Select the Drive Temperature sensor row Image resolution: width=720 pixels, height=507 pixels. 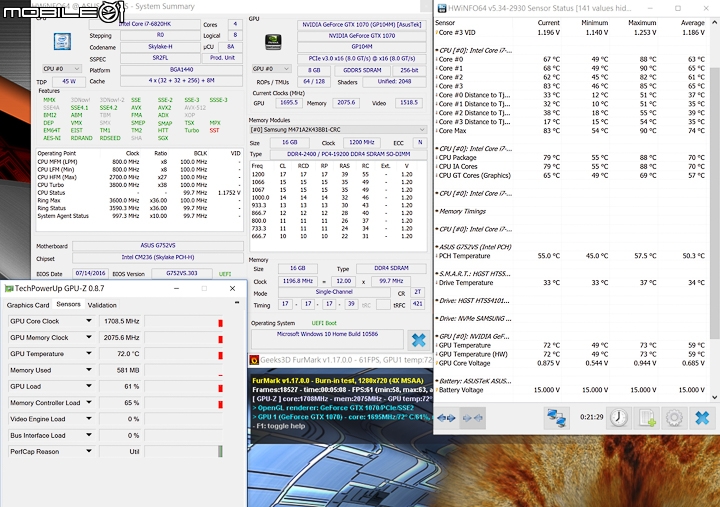tap(572, 282)
